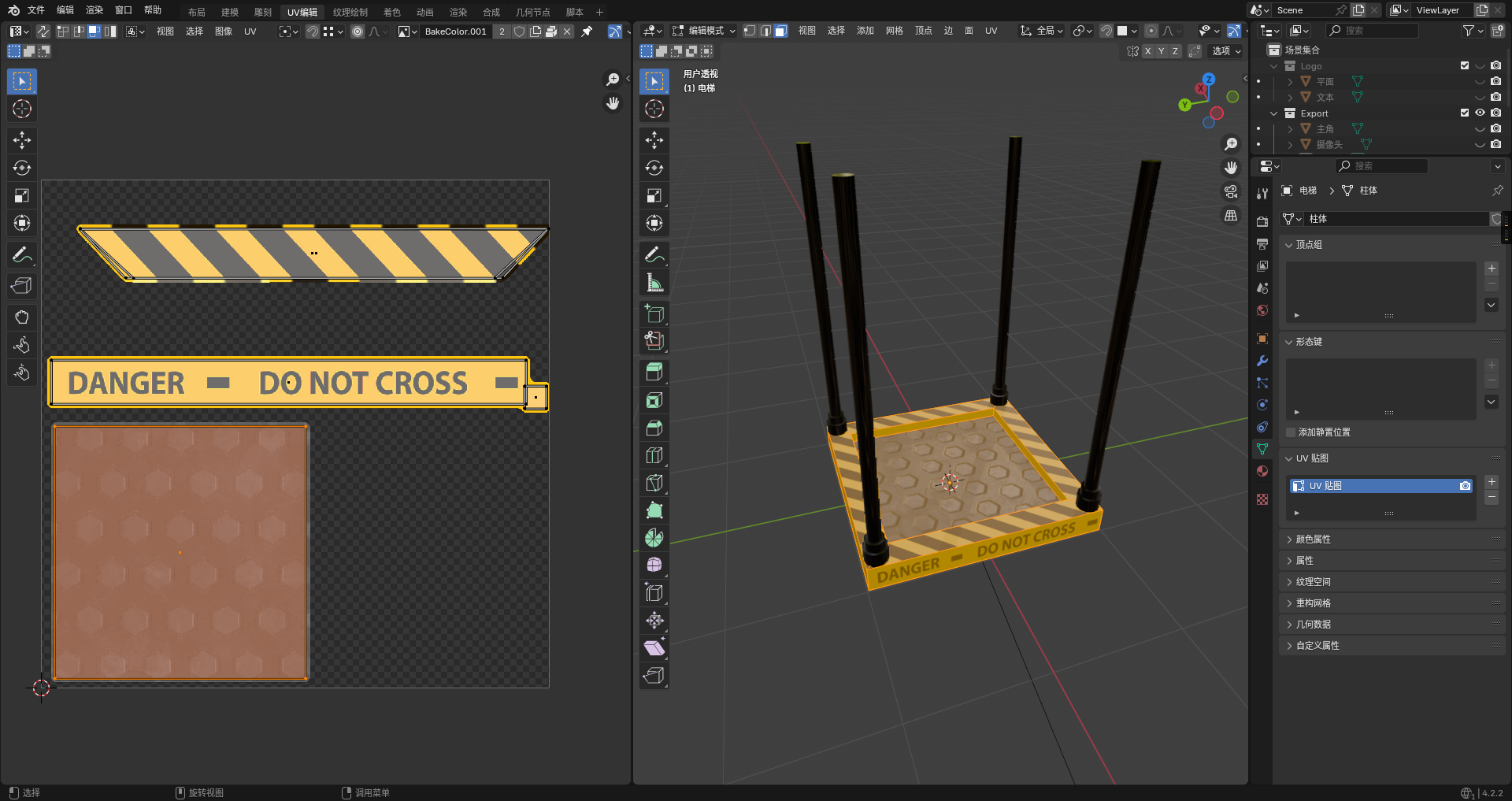Add a new UV map with the plus button
1512x801 pixels.
click(x=1492, y=482)
